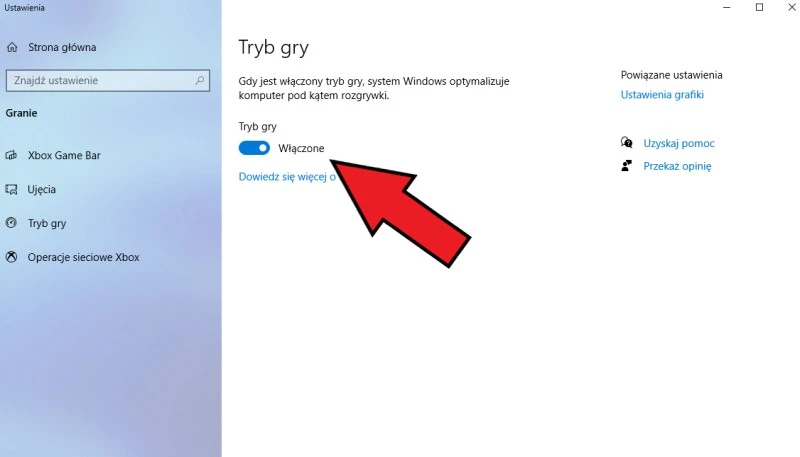This screenshot has height=457, width=800.
Task: Click the Xbox Game Bar sidebar icon
Action: pyautogui.click(x=11, y=155)
